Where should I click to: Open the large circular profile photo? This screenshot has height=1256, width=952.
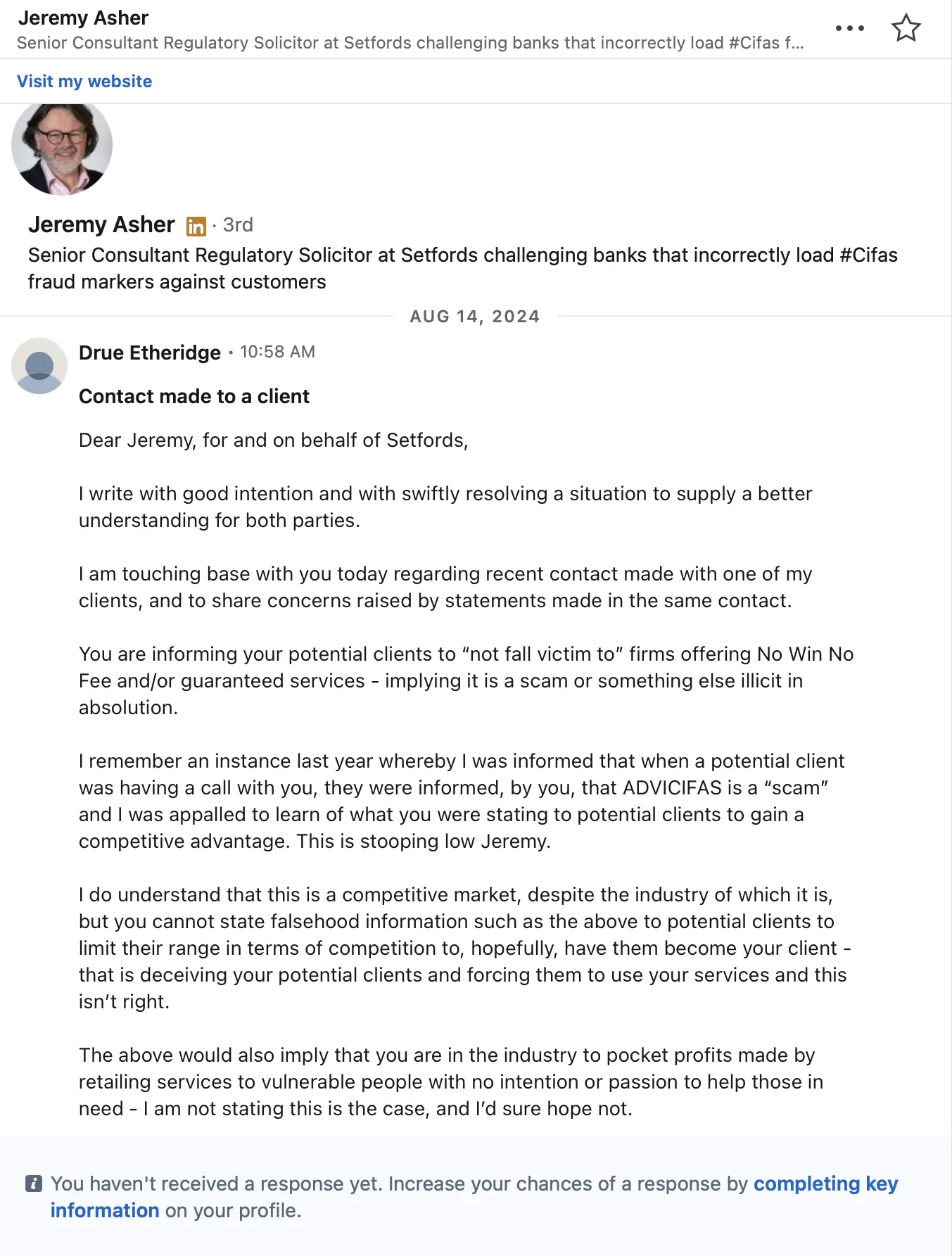point(62,147)
